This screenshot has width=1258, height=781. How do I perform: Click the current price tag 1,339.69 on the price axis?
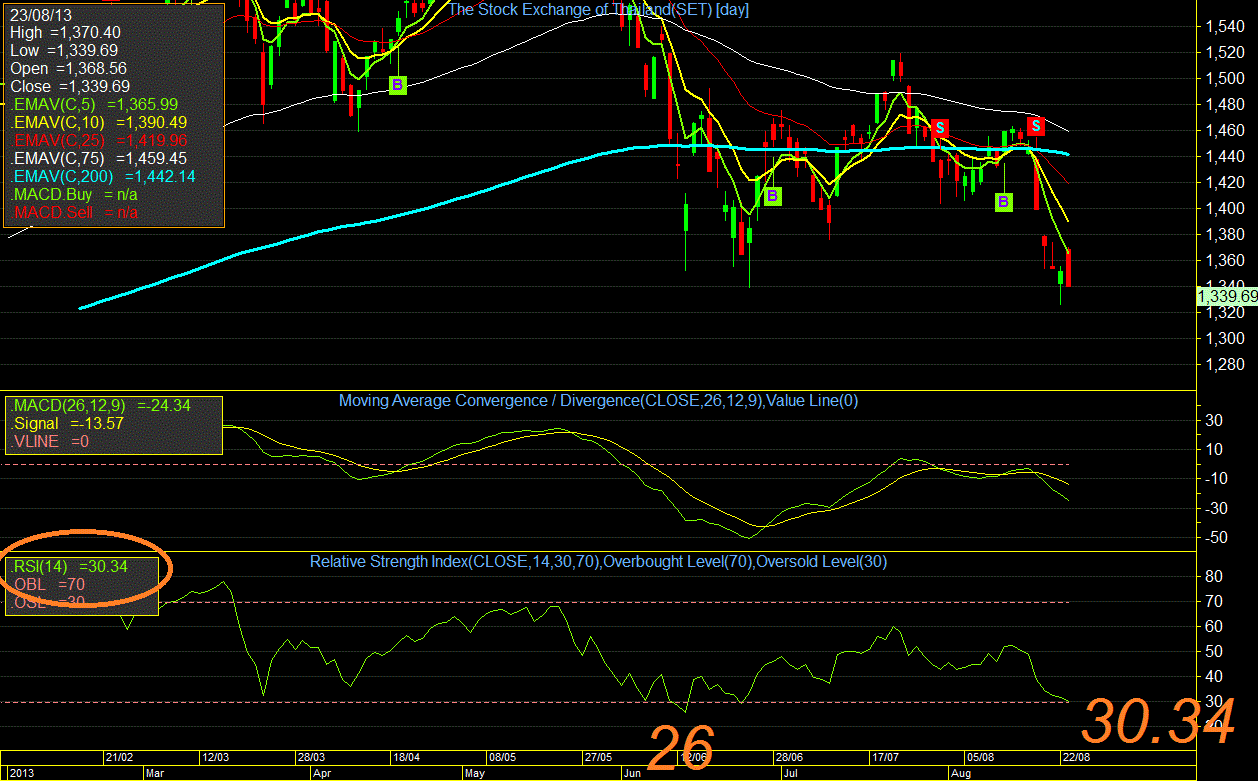click(1227, 296)
